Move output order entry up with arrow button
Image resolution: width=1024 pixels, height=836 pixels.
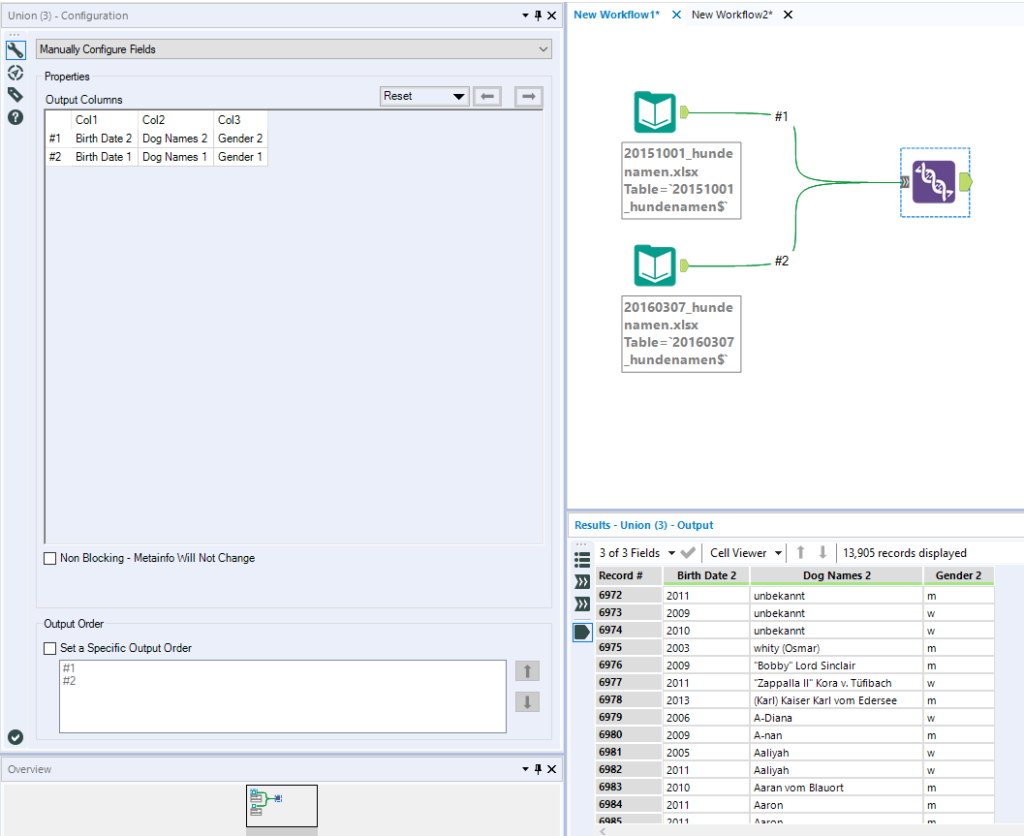tap(527, 671)
